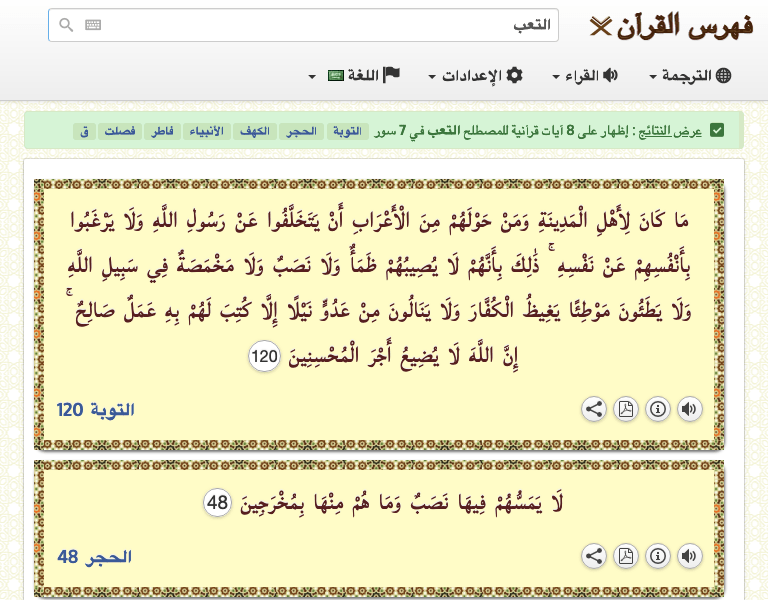
Task: Show info for verse At-Tawbah 120
Action: click(657, 409)
